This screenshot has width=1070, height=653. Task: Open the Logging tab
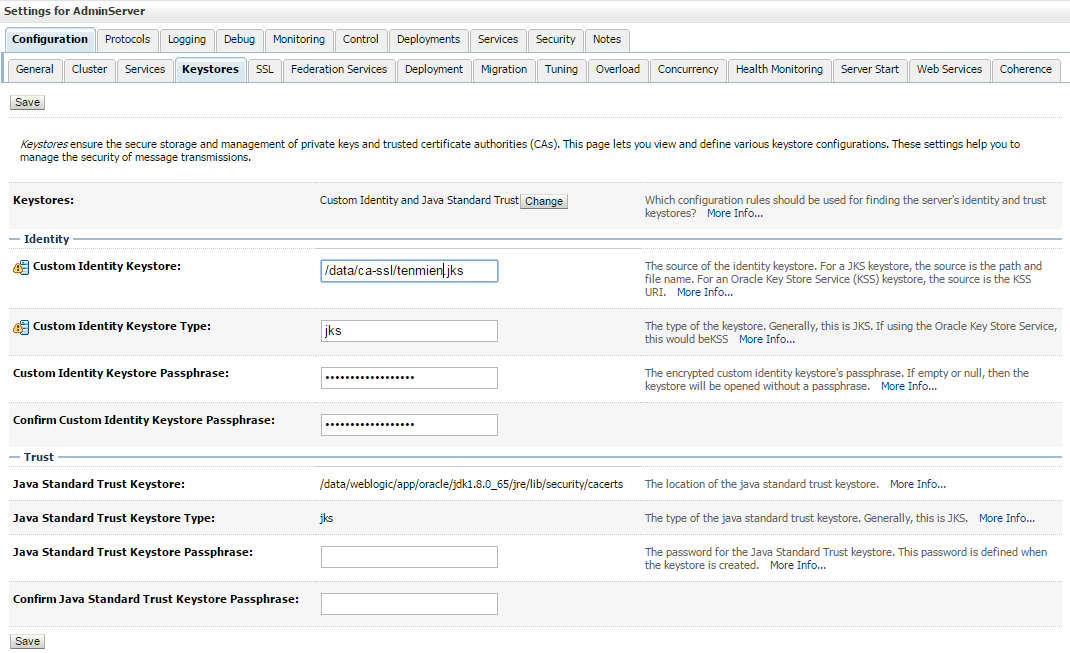click(x=187, y=40)
